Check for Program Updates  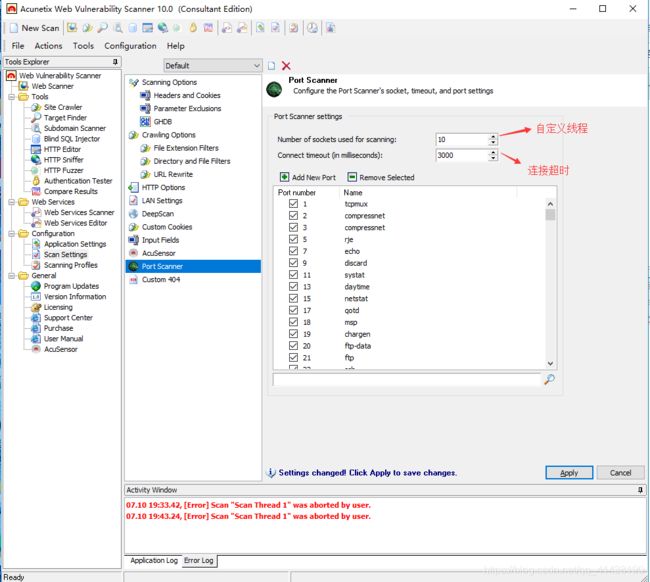pyautogui.click(x=71, y=286)
